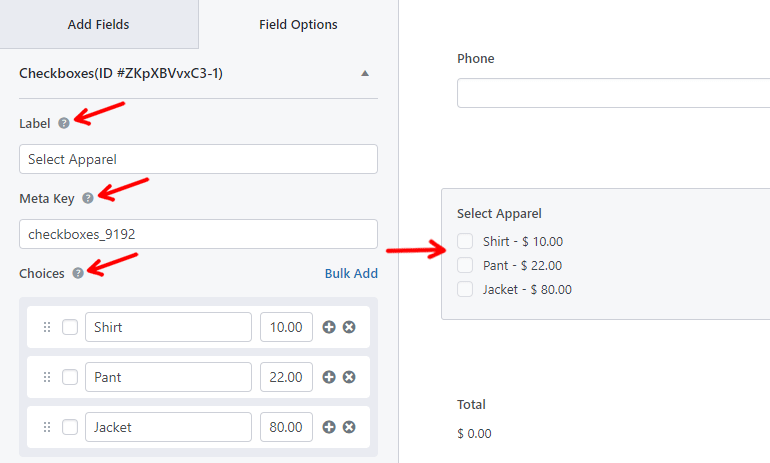Check Jacket - $ 80.00 in form preview

465,289
